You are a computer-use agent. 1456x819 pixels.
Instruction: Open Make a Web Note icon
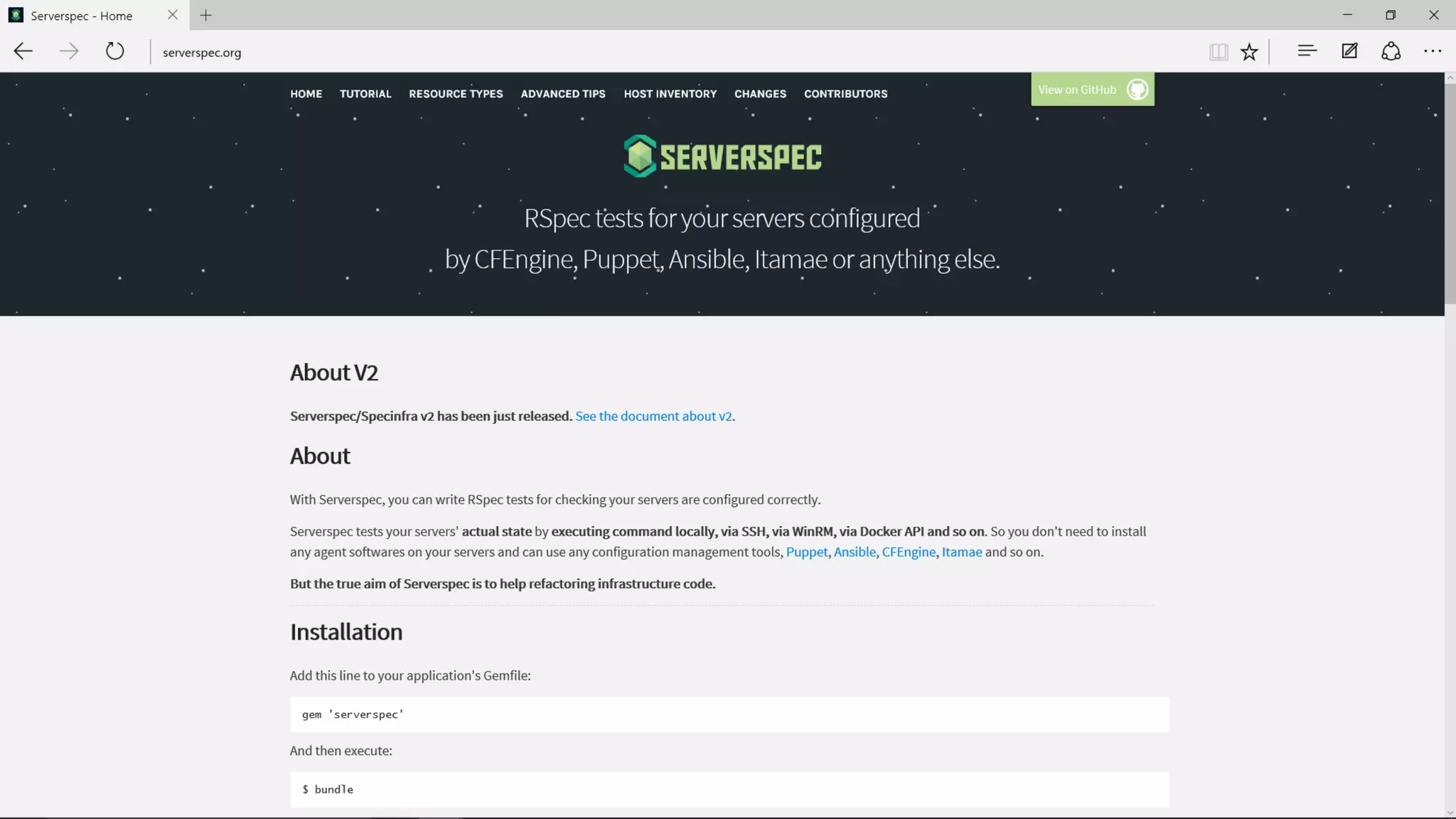pos(1349,51)
